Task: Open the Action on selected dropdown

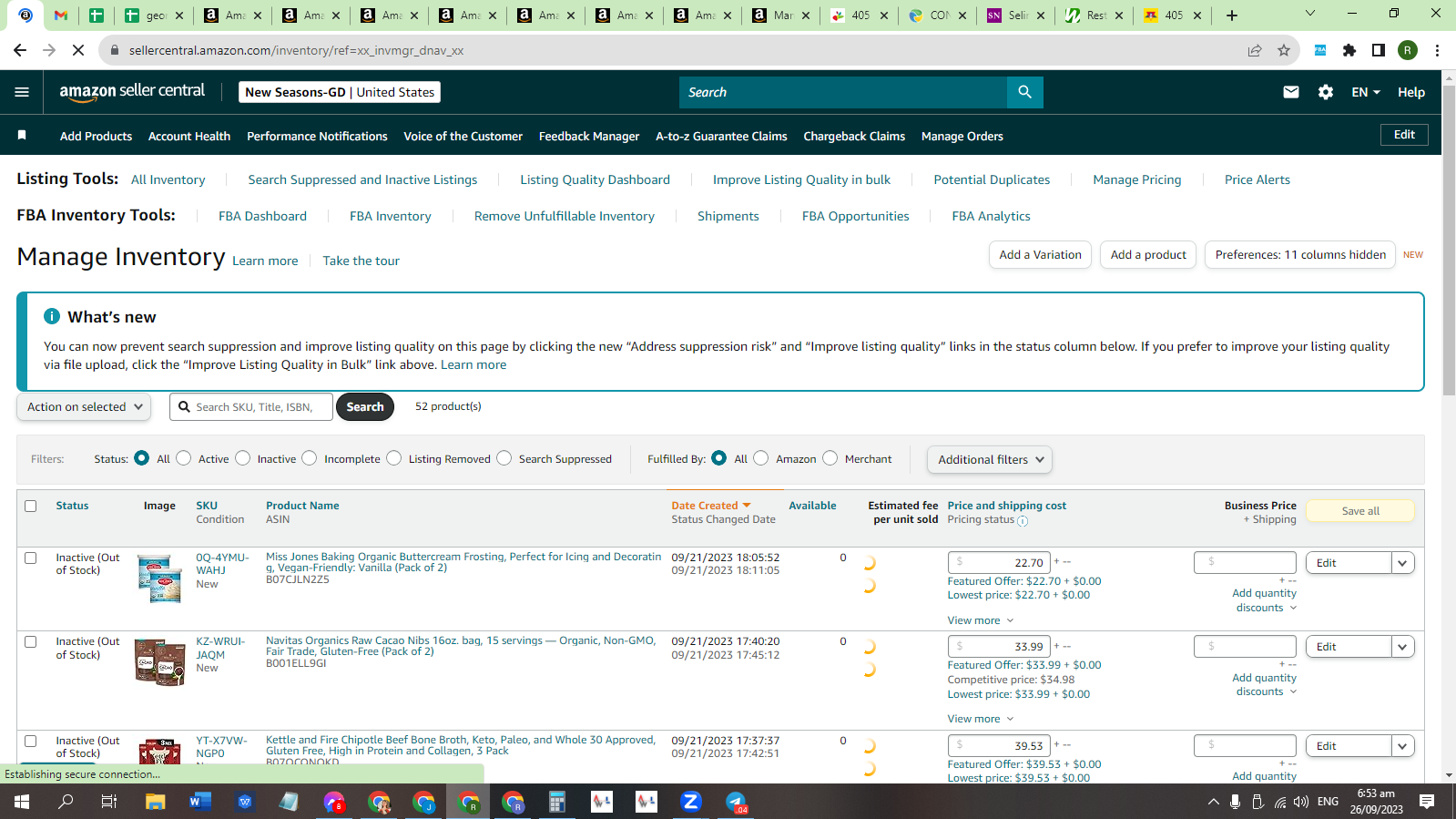Action: click(x=84, y=407)
